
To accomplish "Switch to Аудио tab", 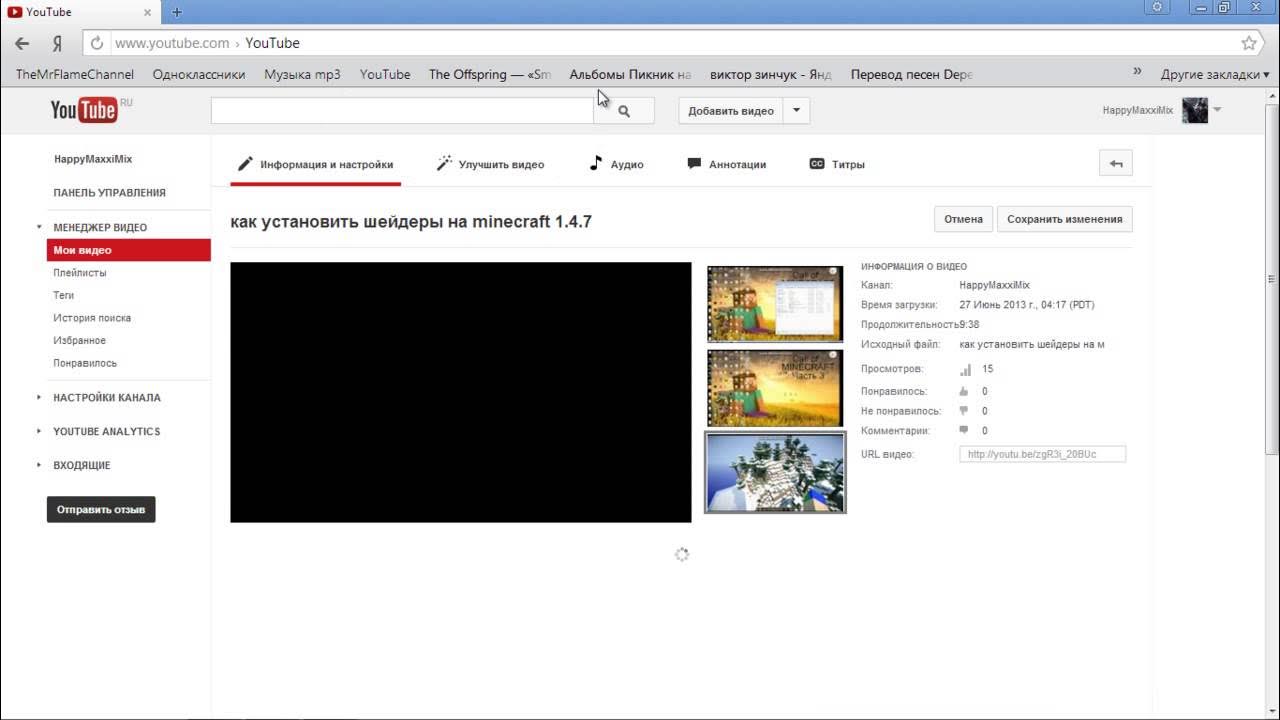I will [616, 164].
